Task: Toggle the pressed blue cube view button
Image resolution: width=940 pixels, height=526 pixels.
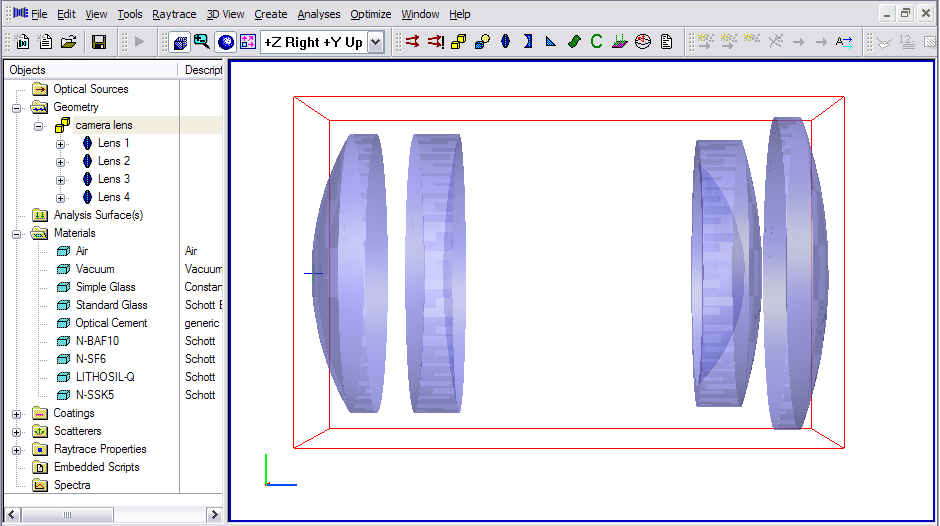Action: 180,42
